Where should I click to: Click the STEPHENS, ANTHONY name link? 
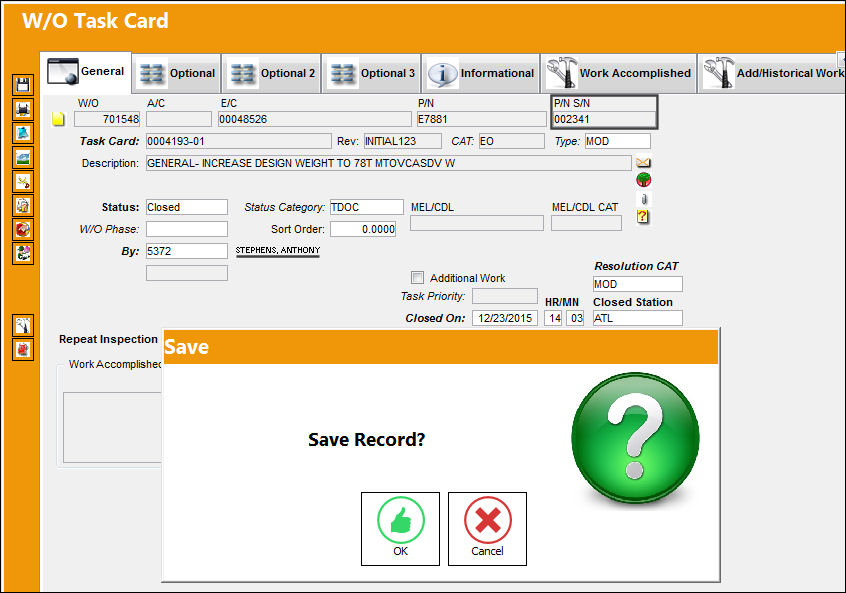tap(278, 250)
